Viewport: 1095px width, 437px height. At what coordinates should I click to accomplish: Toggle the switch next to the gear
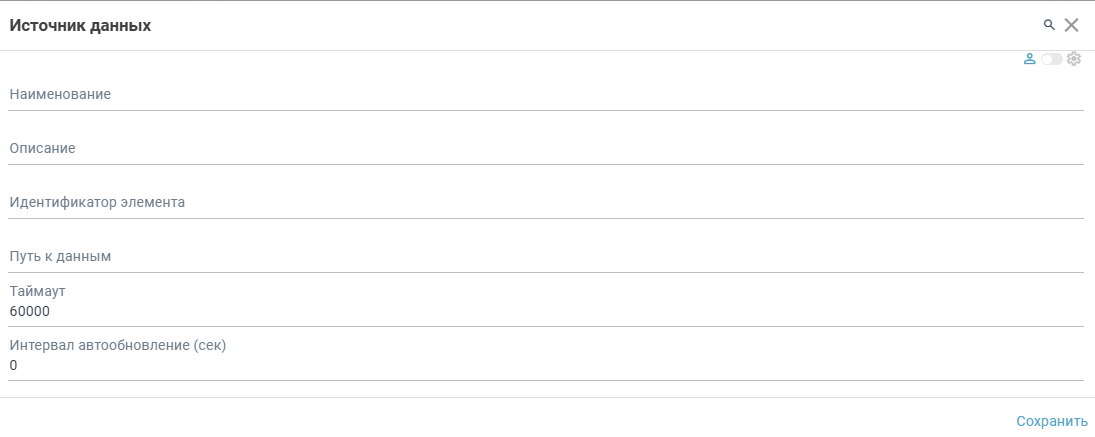1051,60
